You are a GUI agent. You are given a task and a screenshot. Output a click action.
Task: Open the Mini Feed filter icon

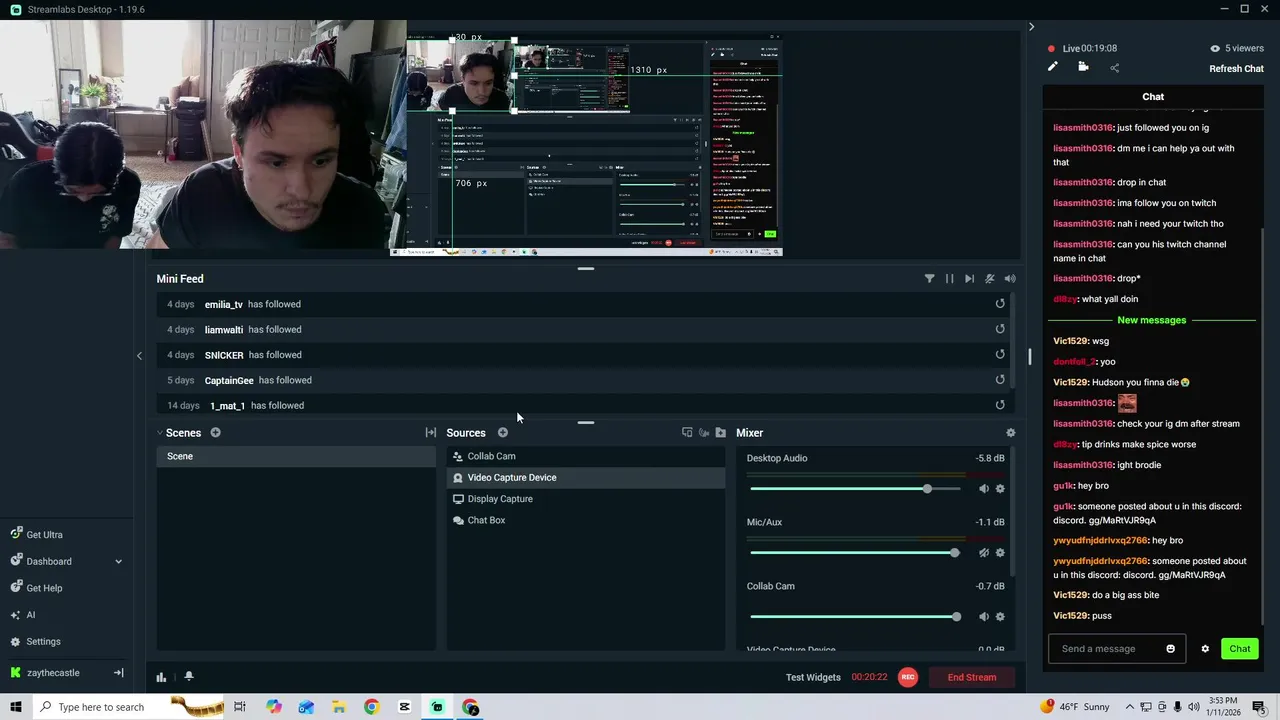929,279
